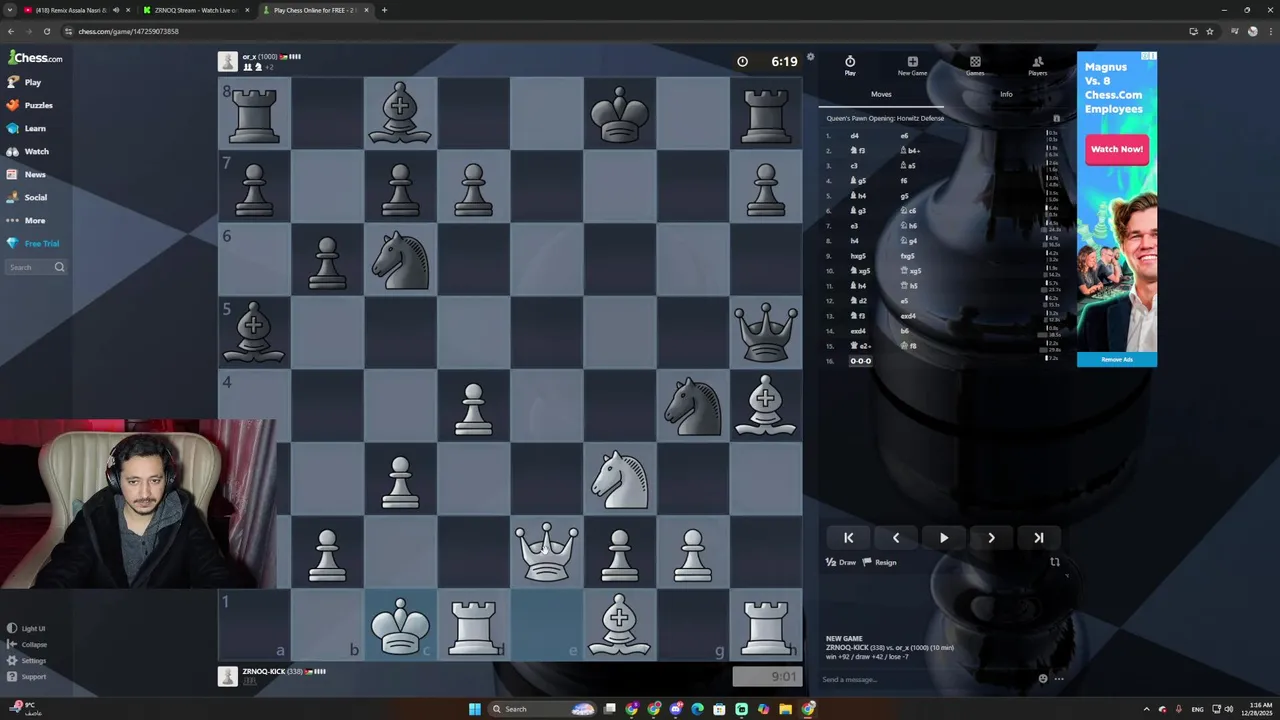This screenshot has height=720, width=1280.
Task: Open a new browser tab
Action: click(384, 10)
